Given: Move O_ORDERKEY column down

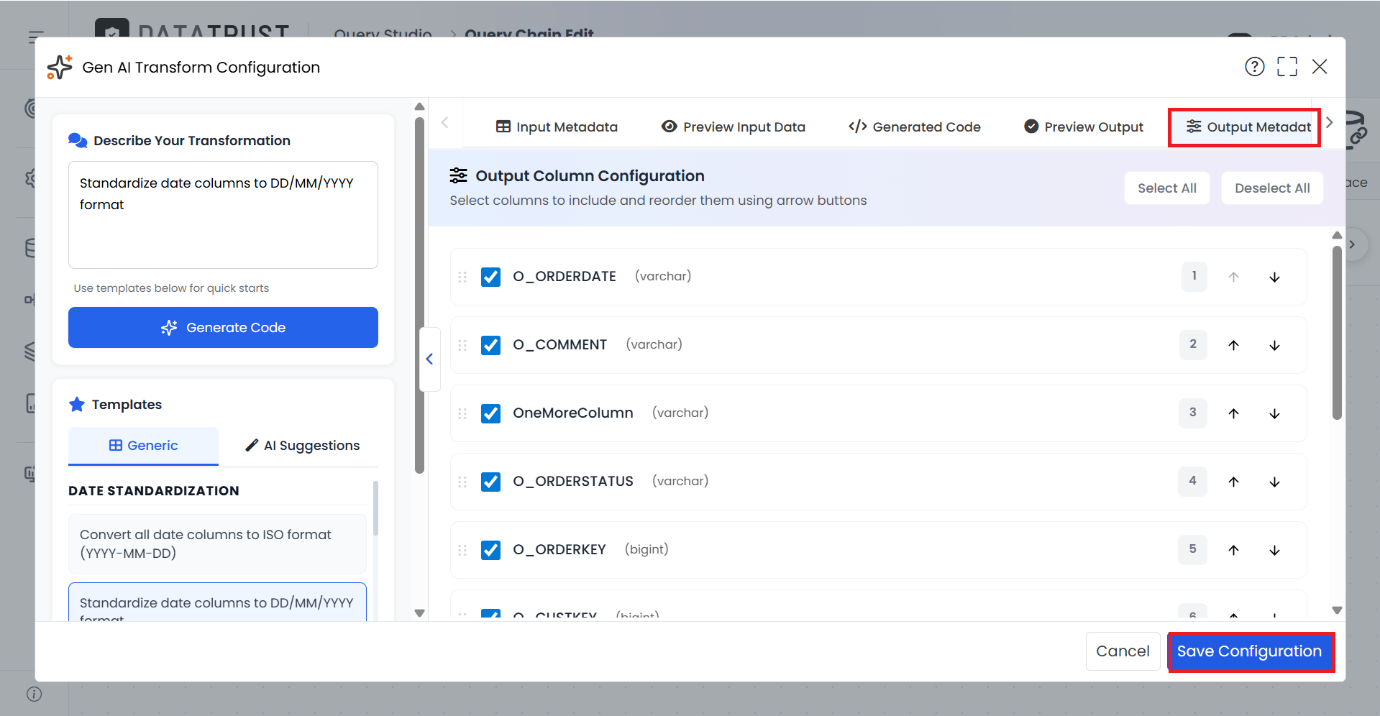Looking at the screenshot, I should point(1275,550).
